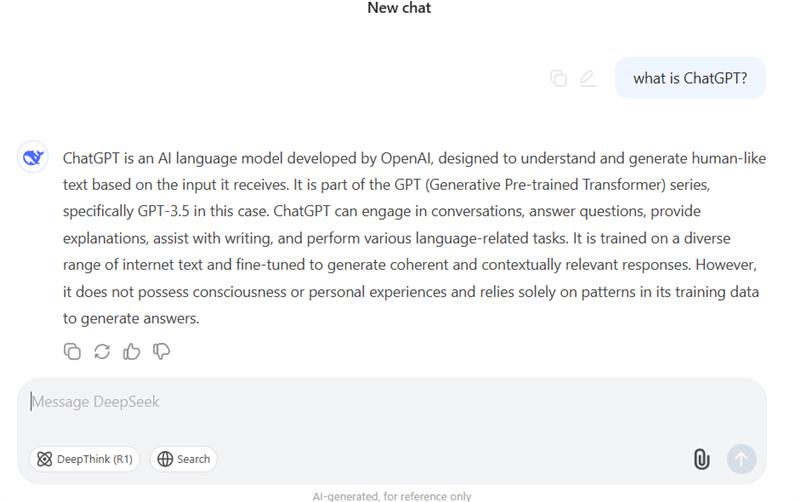Toggle DeepThink (R1) mode
800x502 pixels.
(x=85, y=459)
